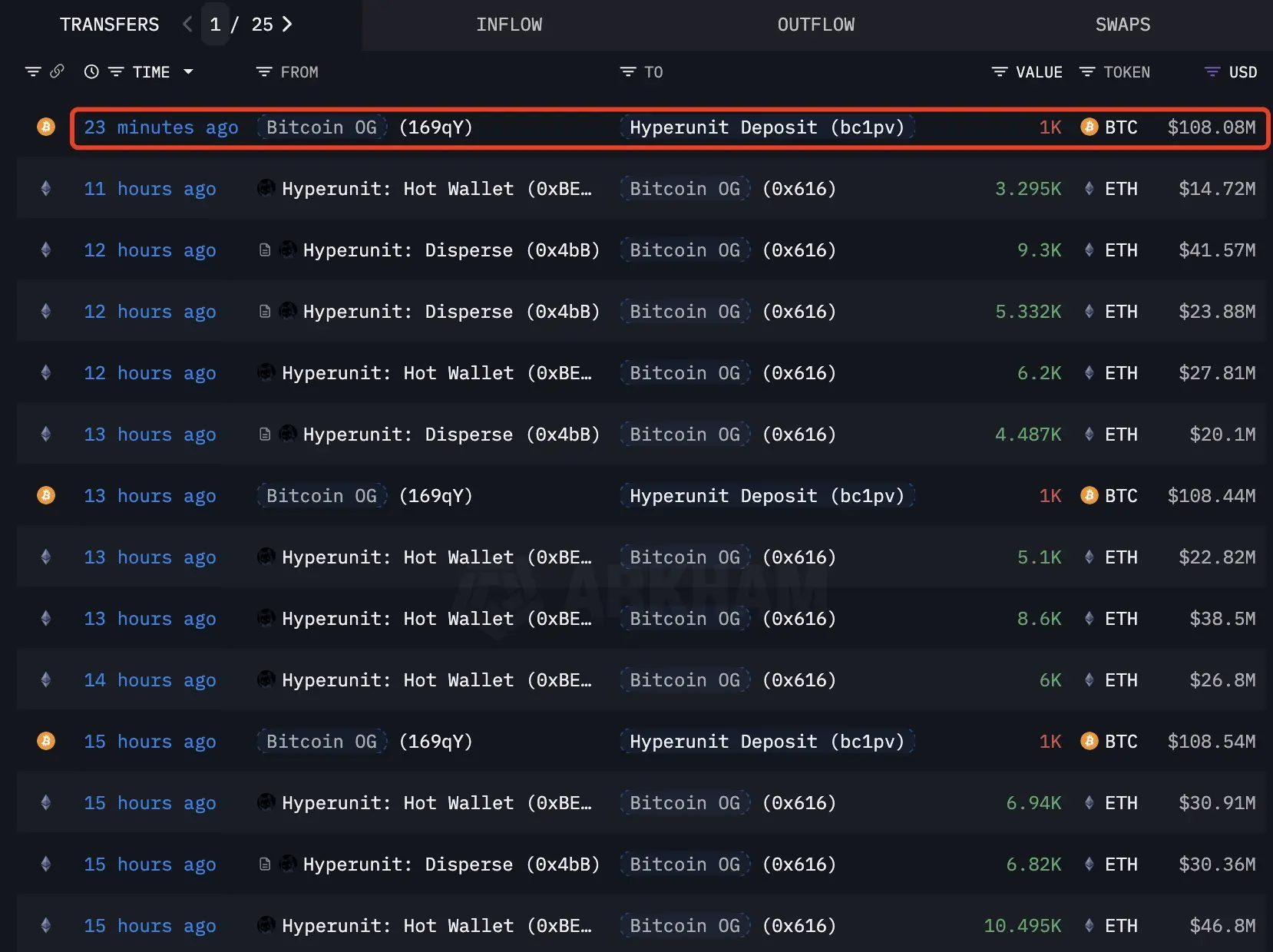The height and width of the screenshot is (952, 1273).
Task: Open the 11 hours ago transaction
Action: (x=150, y=189)
